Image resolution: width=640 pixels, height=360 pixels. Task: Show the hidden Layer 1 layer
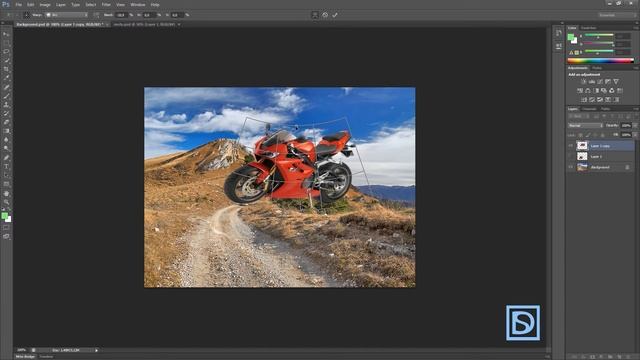[571, 156]
